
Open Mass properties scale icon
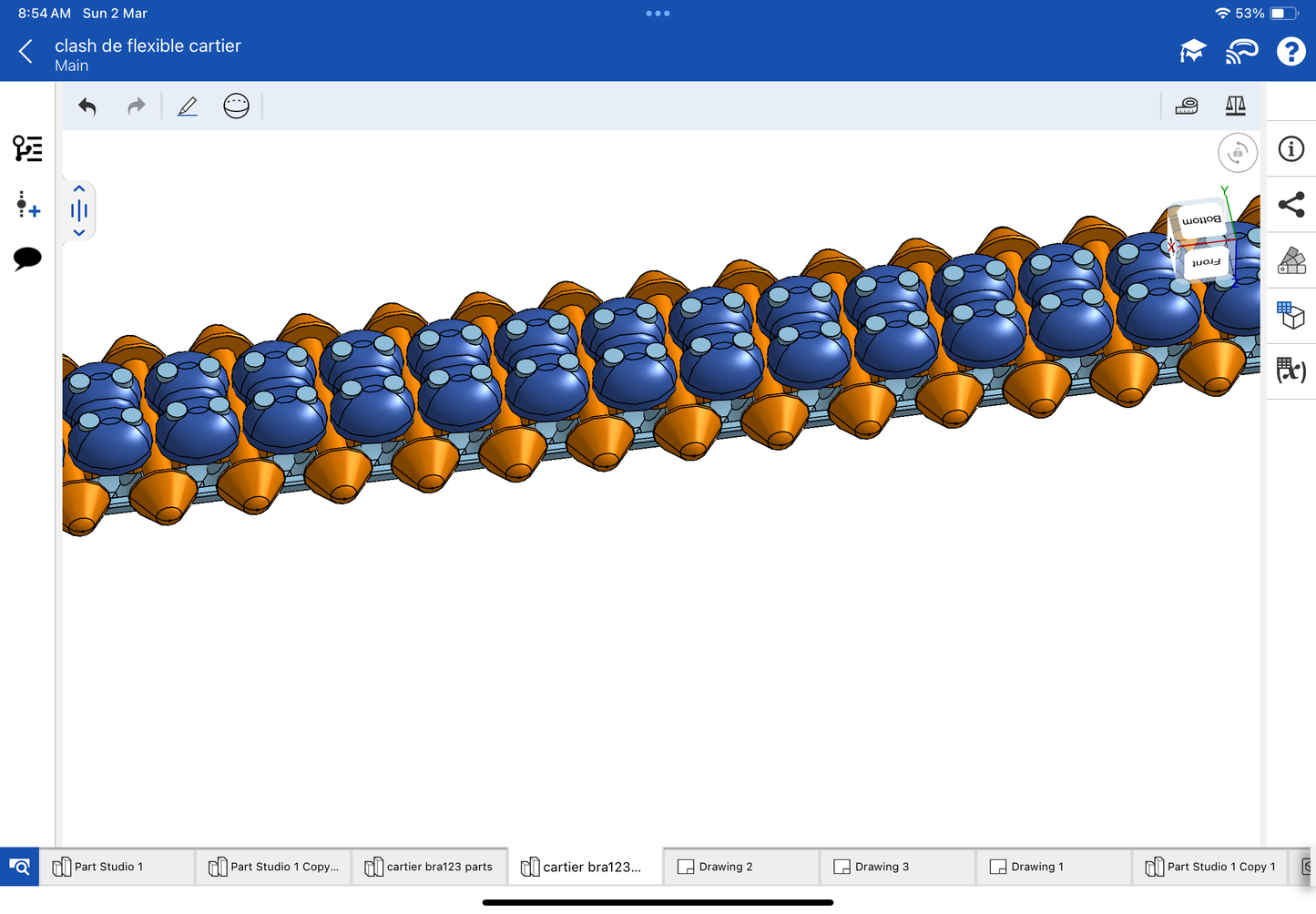tap(1235, 107)
